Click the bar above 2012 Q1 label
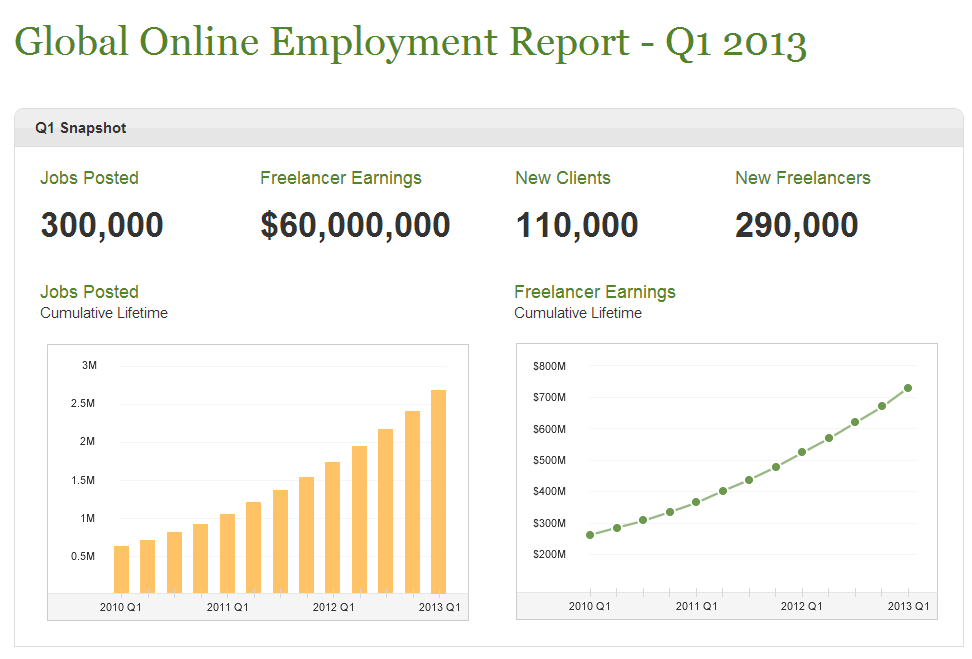Screen dimensions: 972x659 [x=333, y=528]
